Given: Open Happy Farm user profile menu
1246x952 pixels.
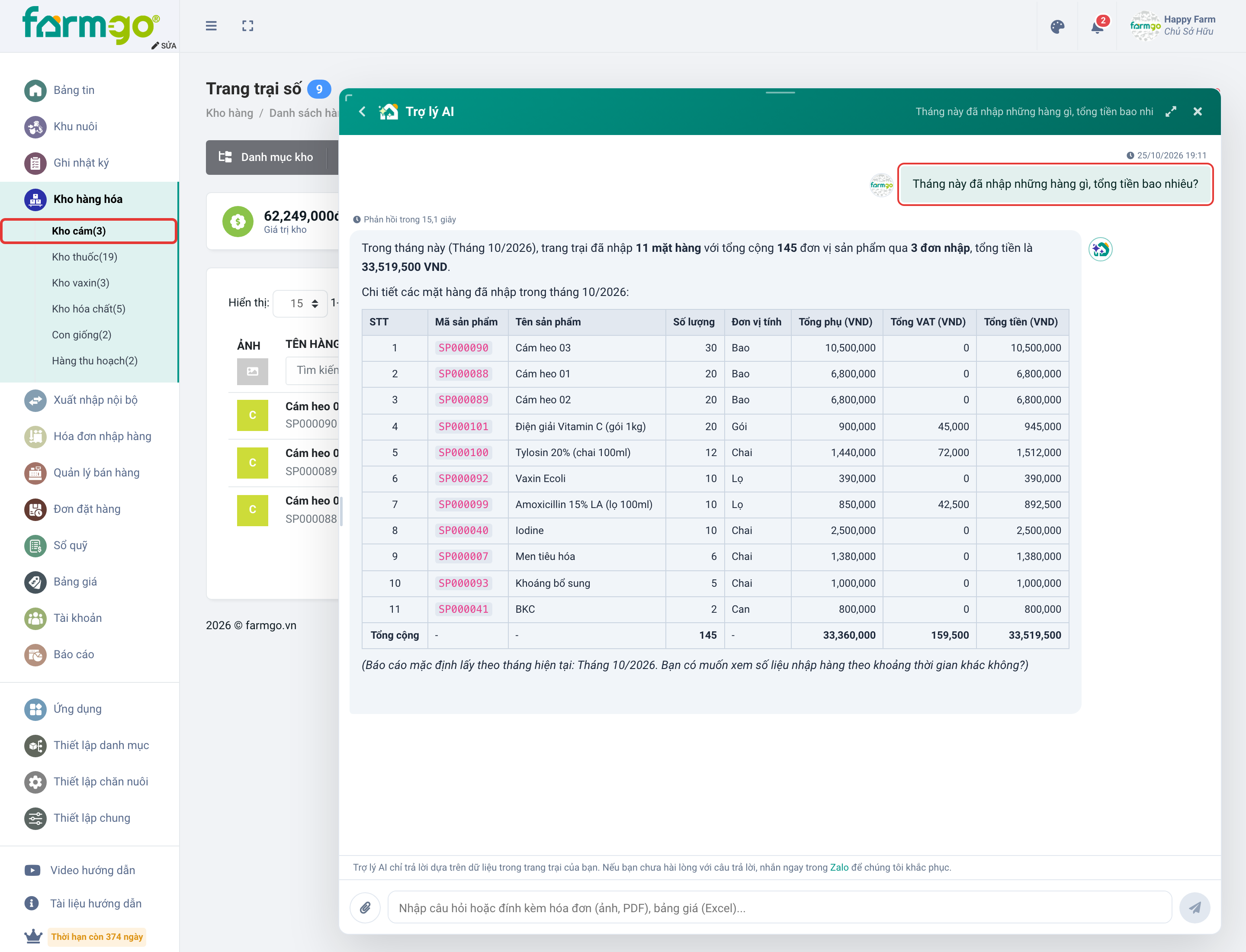Looking at the screenshot, I should point(1172,26).
